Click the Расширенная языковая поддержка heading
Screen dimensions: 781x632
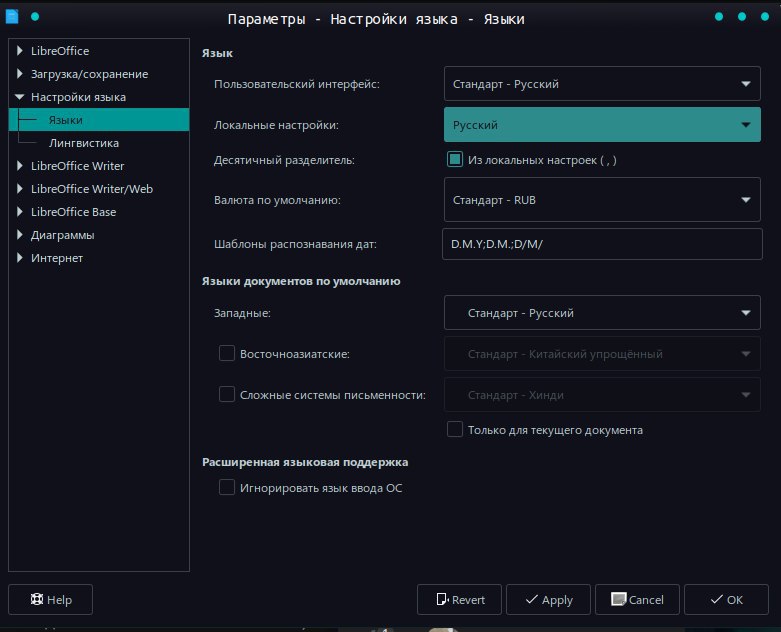point(305,462)
